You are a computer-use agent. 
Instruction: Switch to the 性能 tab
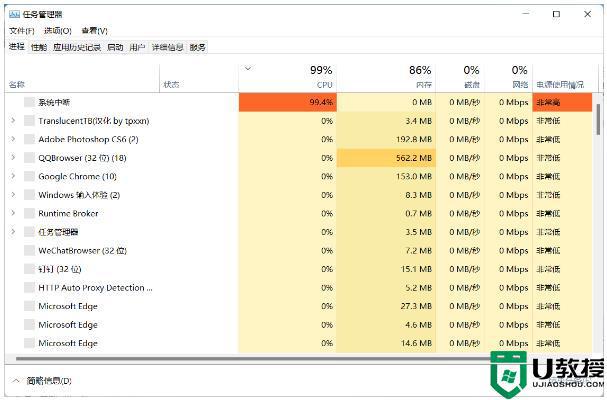click(x=39, y=47)
